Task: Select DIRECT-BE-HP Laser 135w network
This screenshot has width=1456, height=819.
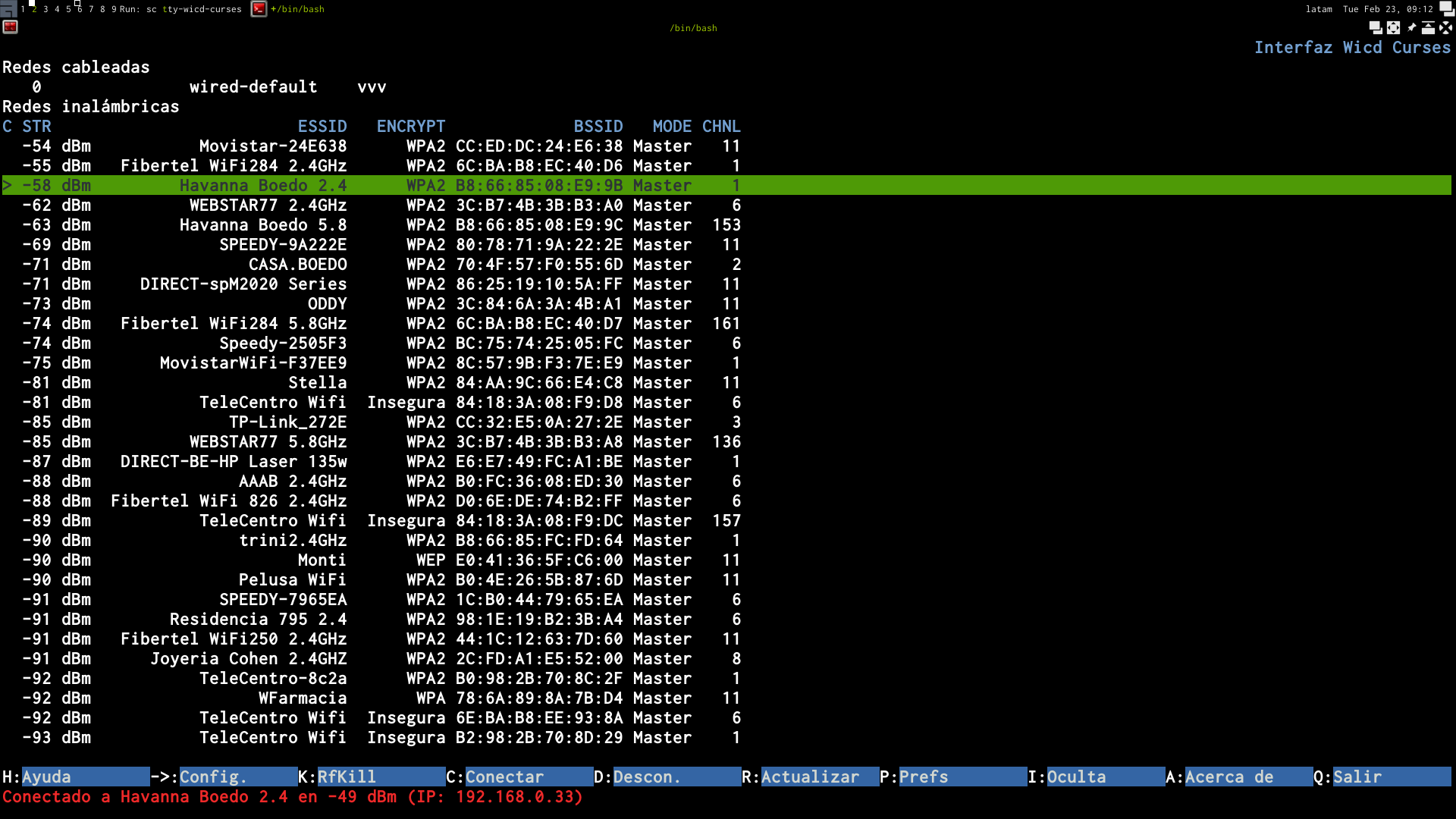Action: tap(726, 461)
